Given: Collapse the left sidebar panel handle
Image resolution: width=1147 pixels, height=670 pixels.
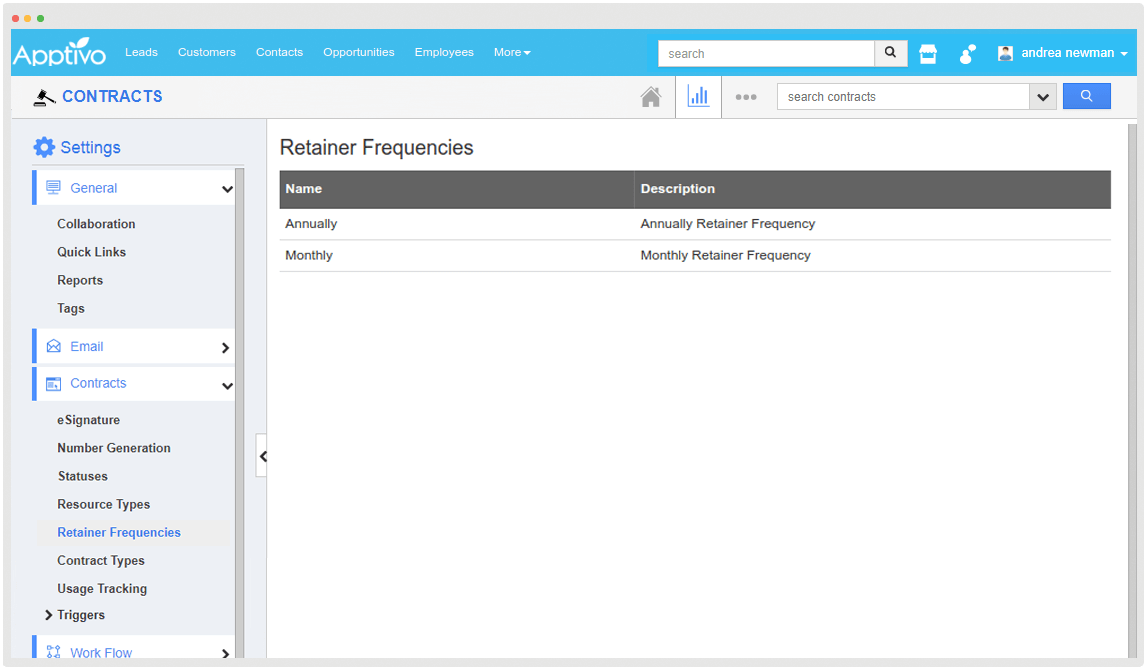Looking at the screenshot, I should [262, 456].
